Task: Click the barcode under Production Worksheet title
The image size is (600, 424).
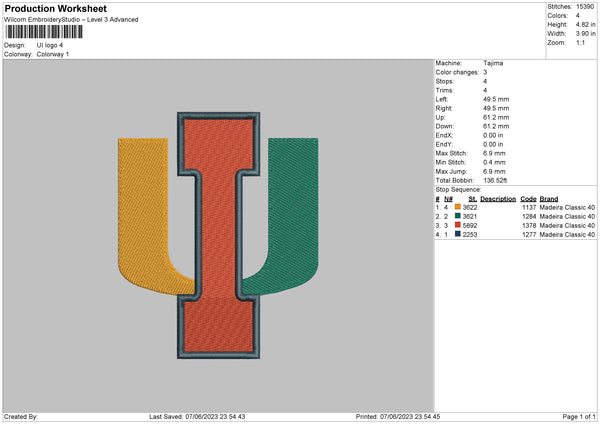Action: coord(44,32)
